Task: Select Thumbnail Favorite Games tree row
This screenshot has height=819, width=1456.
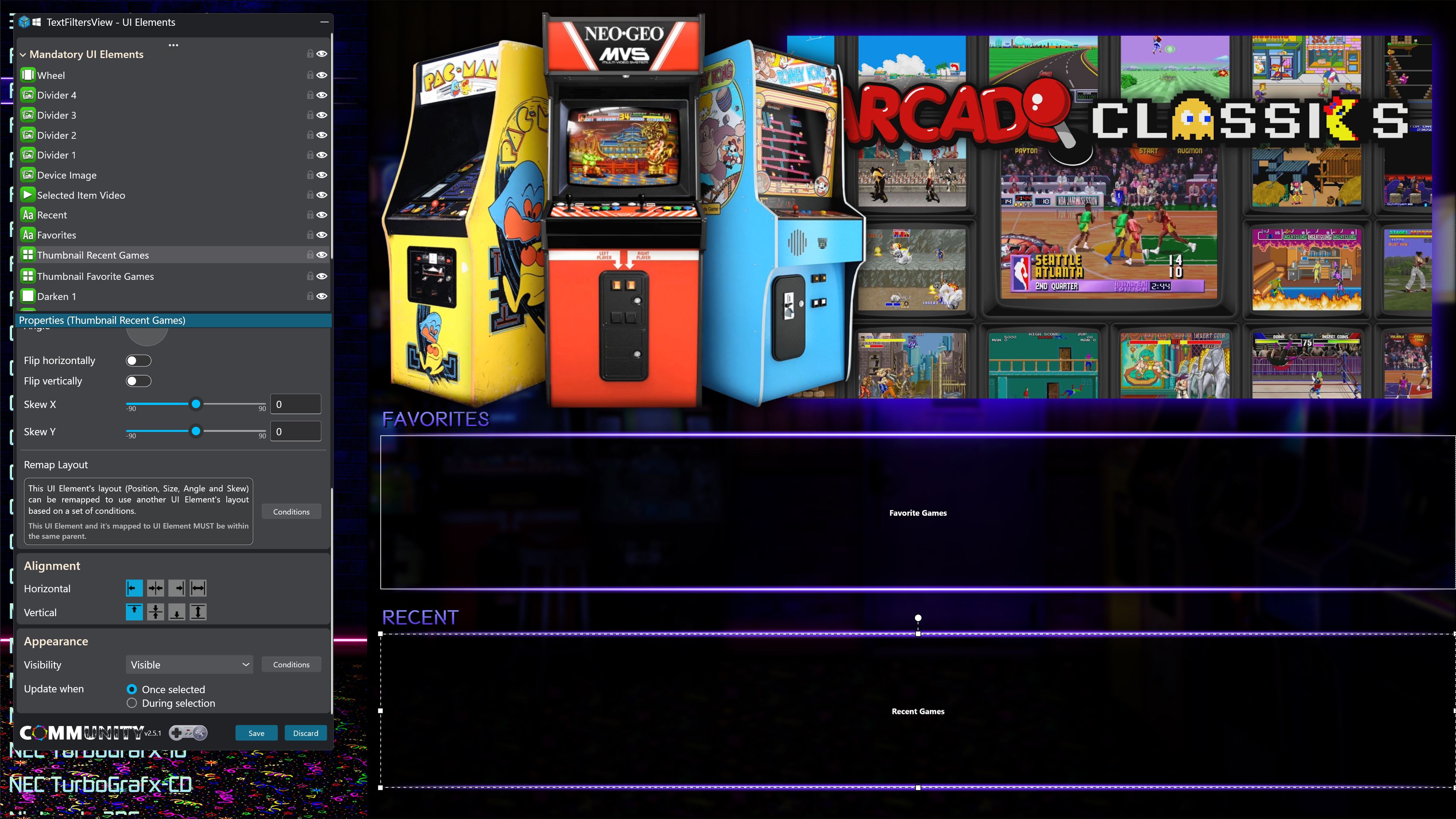Action: pyautogui.click(x=174, y=276)
